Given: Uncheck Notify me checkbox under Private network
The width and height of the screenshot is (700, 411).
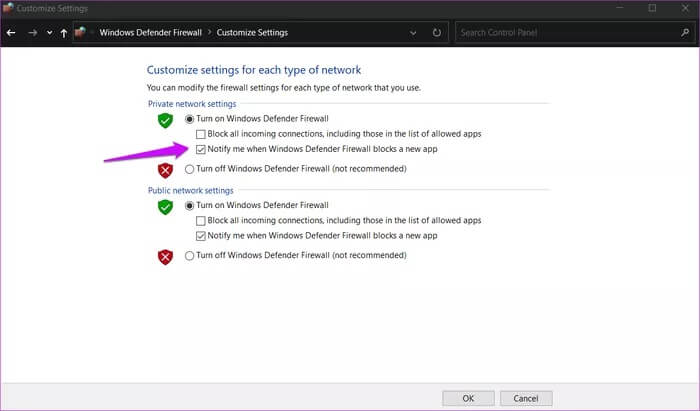Looking at the screenshot, I should click(201, 149).
